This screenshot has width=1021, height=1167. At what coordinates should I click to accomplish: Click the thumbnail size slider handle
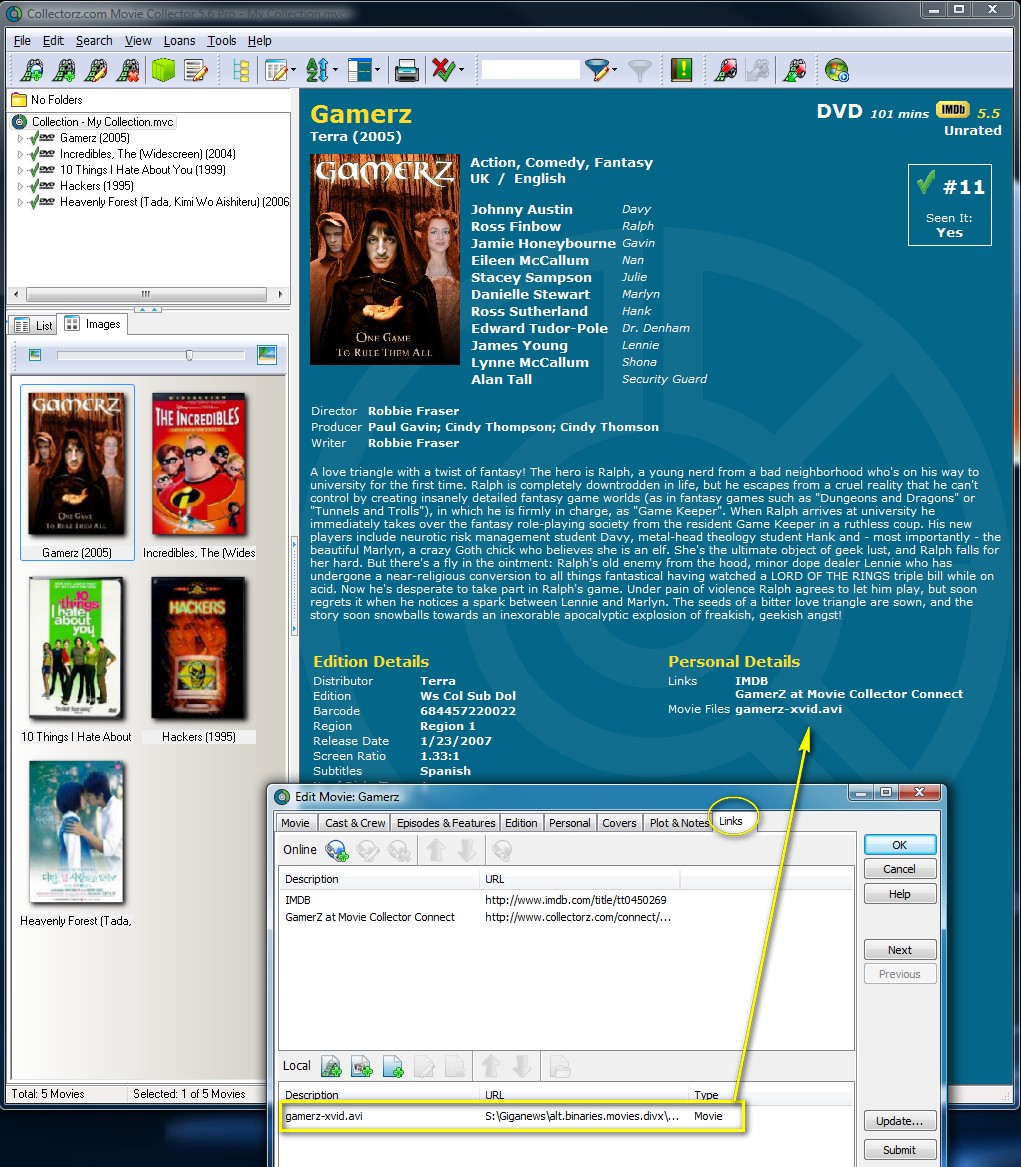click(189, 355)
